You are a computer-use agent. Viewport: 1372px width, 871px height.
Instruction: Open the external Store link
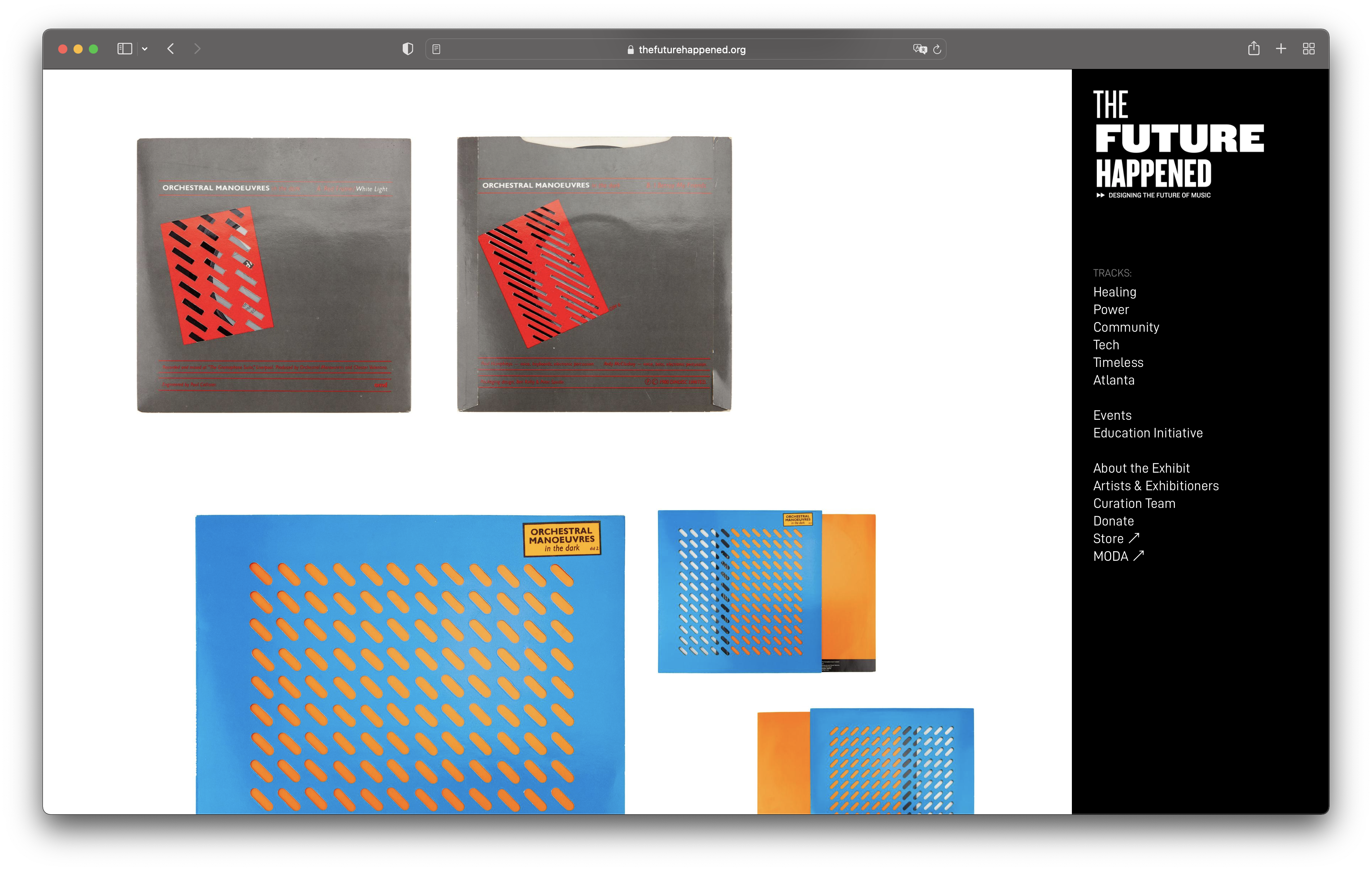tap(1116, 539)
